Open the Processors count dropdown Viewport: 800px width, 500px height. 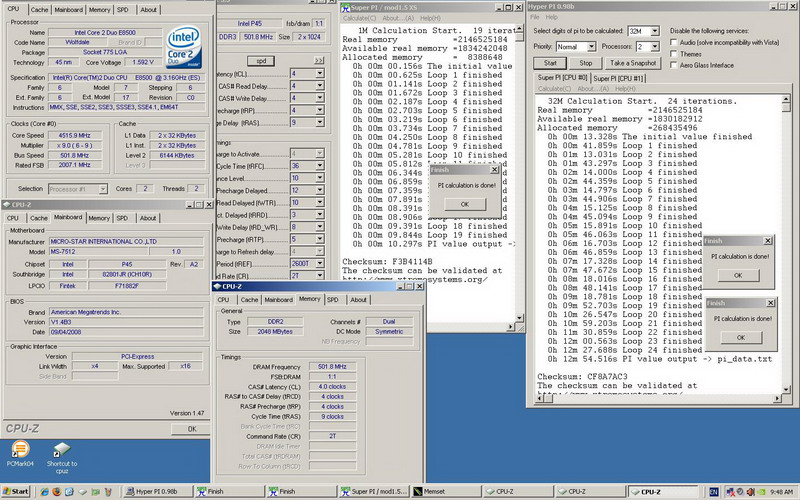point(649,47)
